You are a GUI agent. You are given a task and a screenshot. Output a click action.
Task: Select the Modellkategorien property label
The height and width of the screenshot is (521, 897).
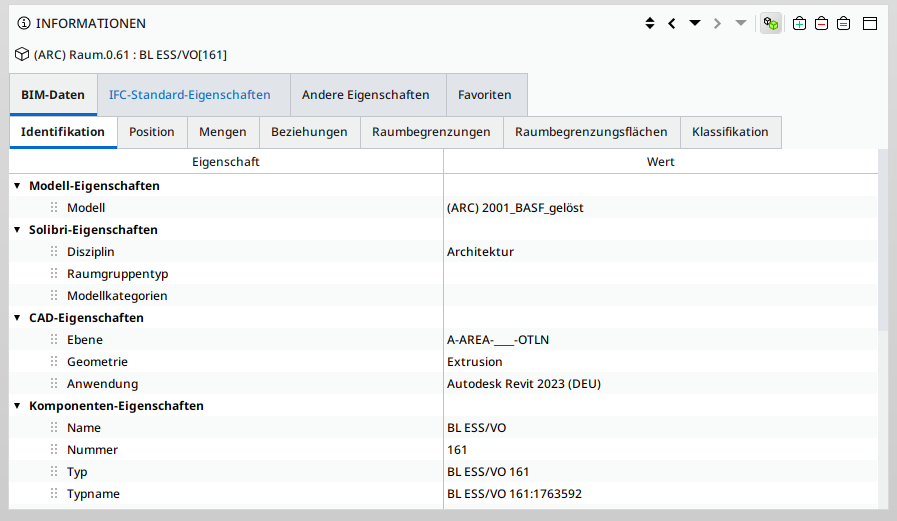tap(117, 296)
